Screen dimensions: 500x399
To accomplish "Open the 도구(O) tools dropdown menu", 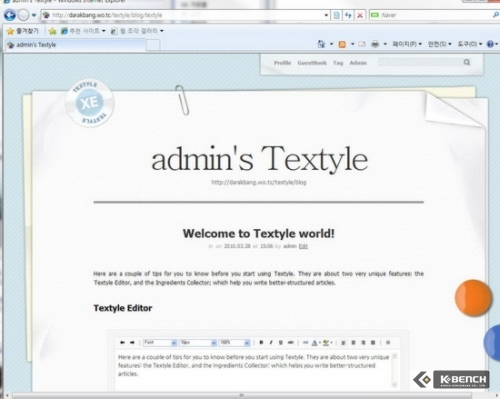I will 470,44.
